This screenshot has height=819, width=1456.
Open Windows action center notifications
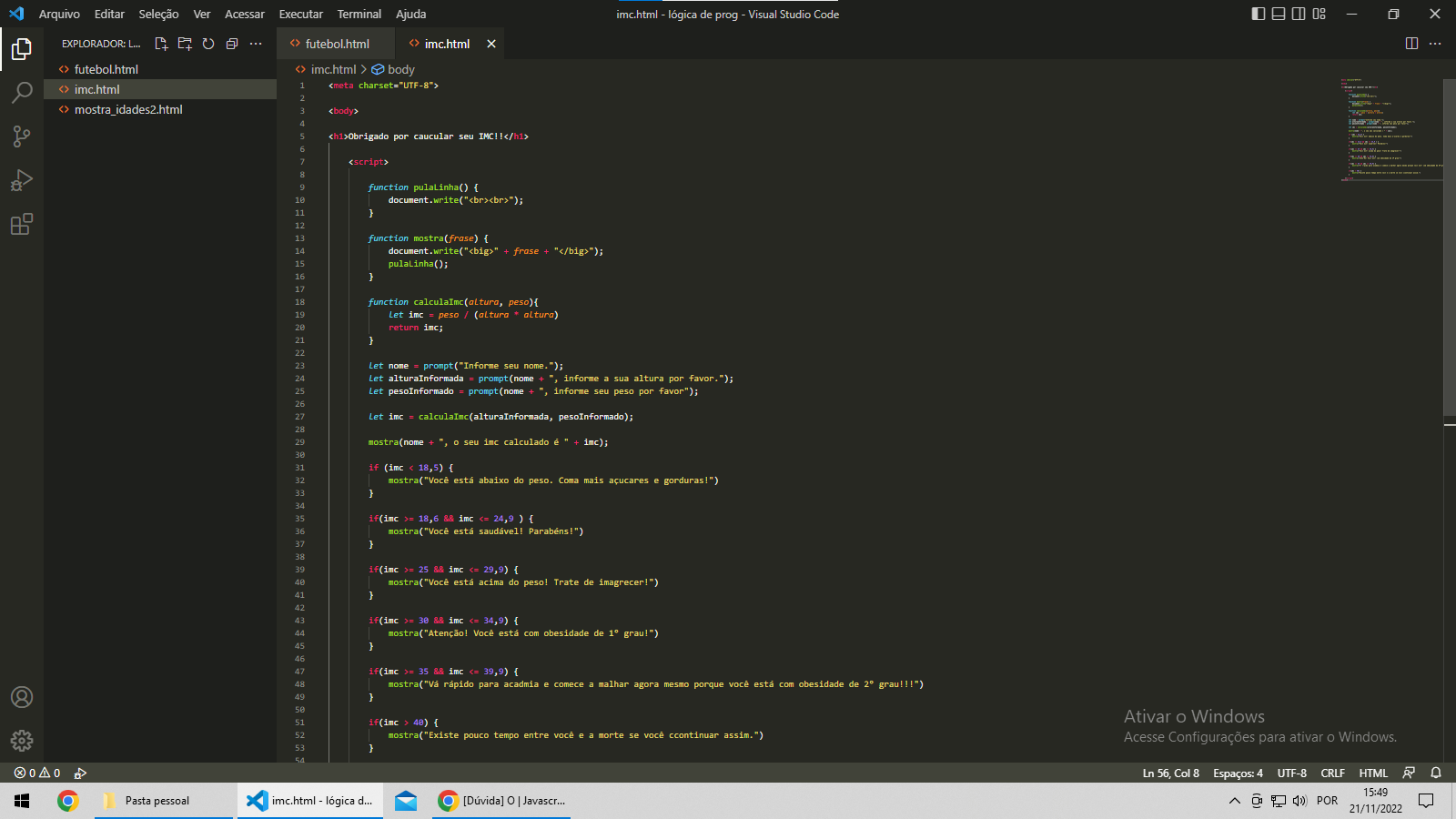tap(1426, 801)
